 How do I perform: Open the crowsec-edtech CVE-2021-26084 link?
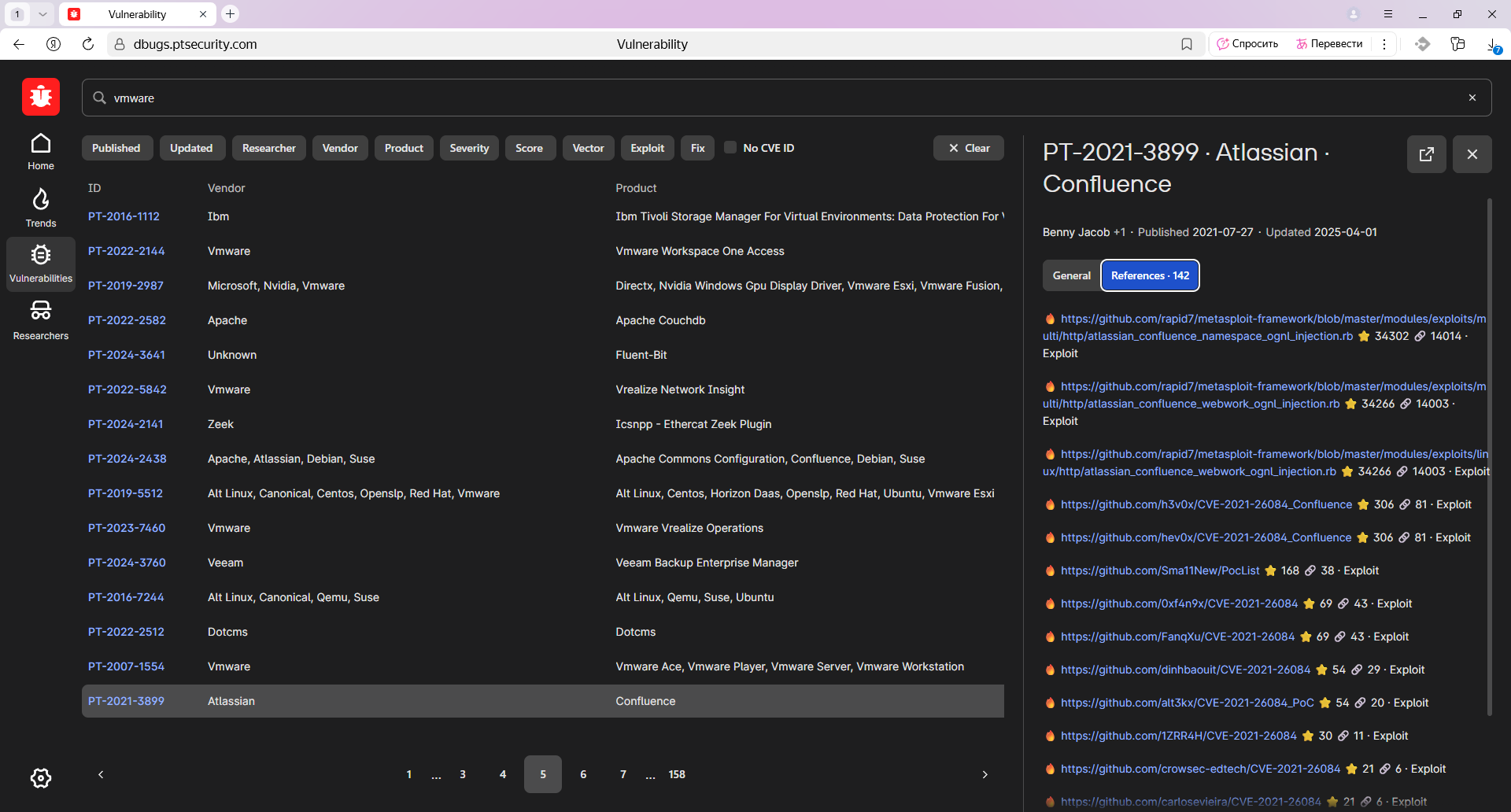(1200, 769)
